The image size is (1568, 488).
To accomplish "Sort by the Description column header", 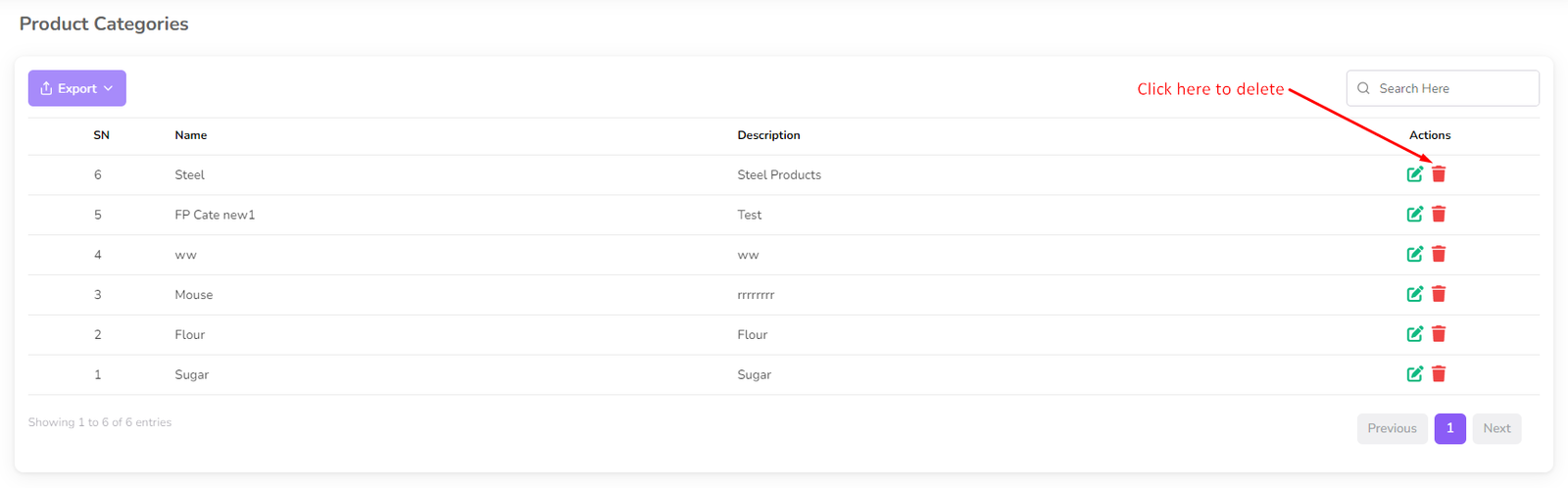I will pos(768,135).
